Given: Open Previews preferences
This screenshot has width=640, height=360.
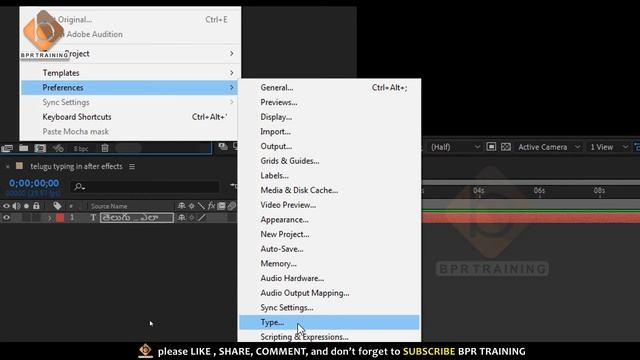Looking at the screenshot, I should (x=329, y=102).
